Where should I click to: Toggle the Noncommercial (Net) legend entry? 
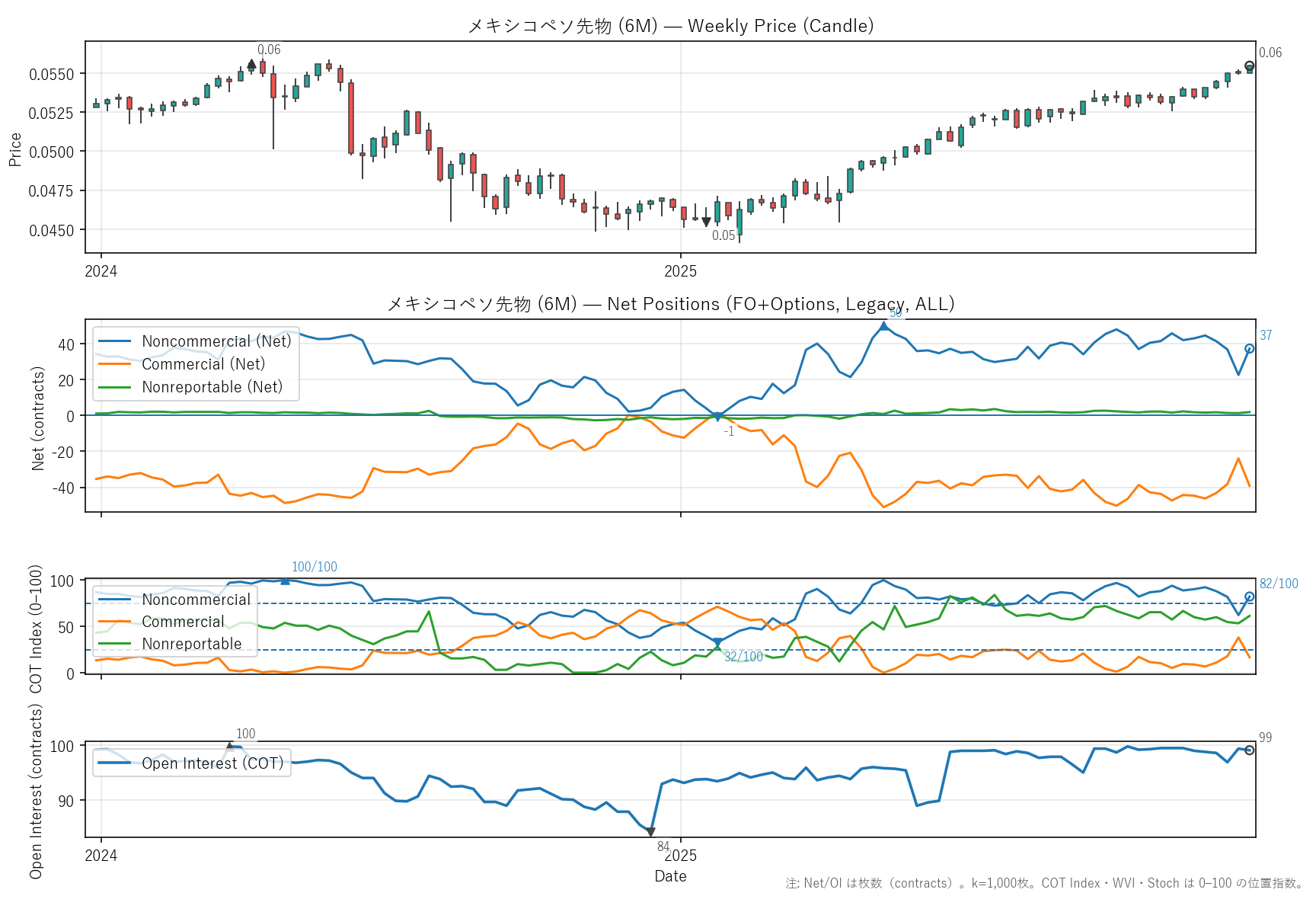point(216,341)
